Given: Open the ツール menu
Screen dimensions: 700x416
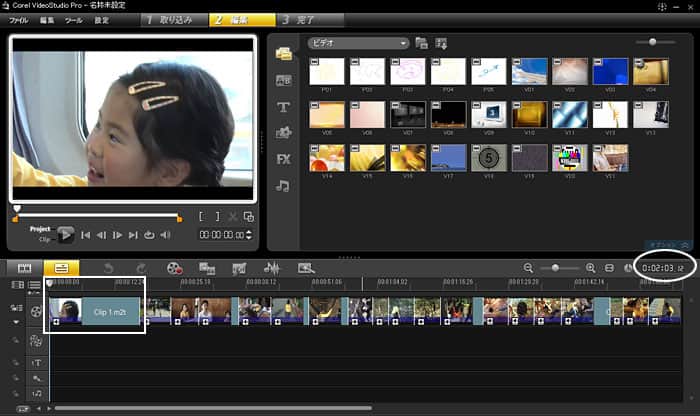Looking at the screenshot, I should [x=74, y=20].
